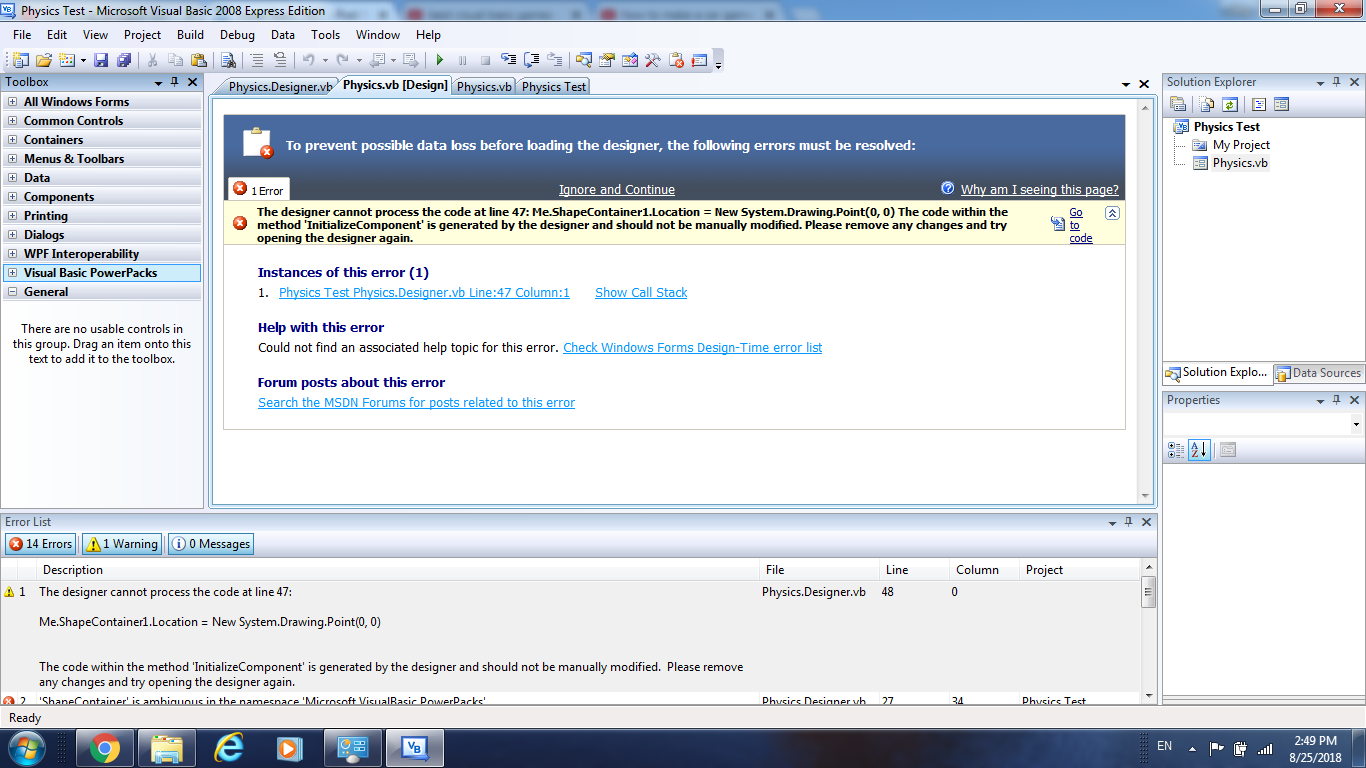This screenshot has width=1366, height=768.
Task: Search the MSDN Forums link
Action: tap(416, 403)
